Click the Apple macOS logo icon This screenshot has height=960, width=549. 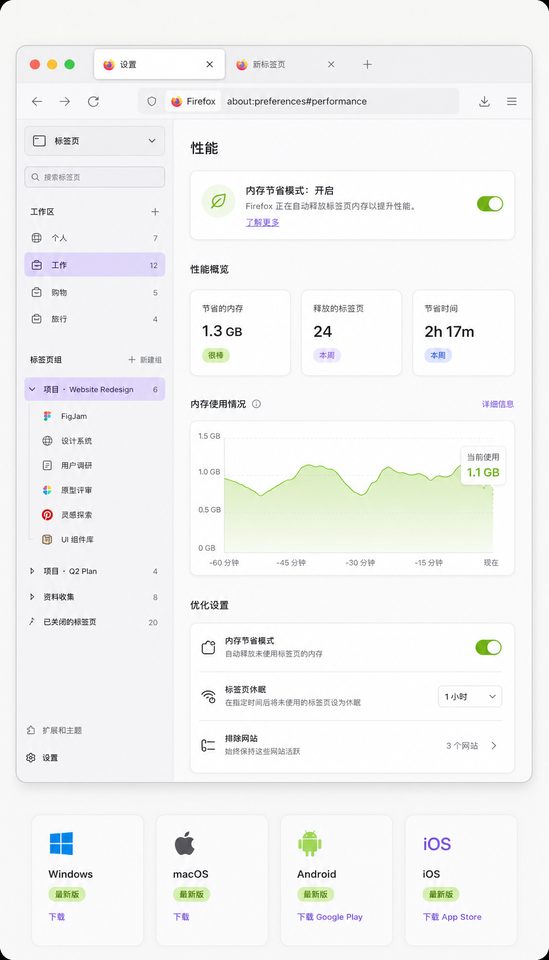(x=185, y=844)
